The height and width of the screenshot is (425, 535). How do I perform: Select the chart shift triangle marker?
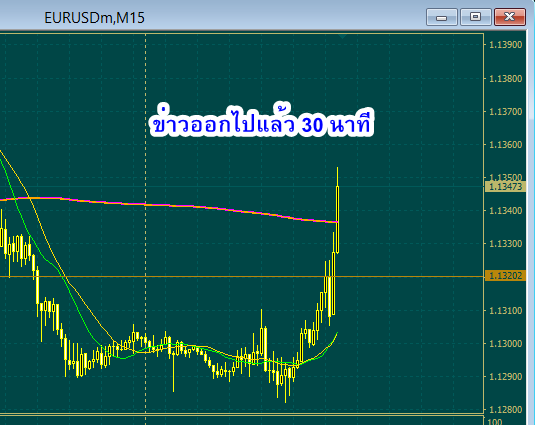point(343,36)
